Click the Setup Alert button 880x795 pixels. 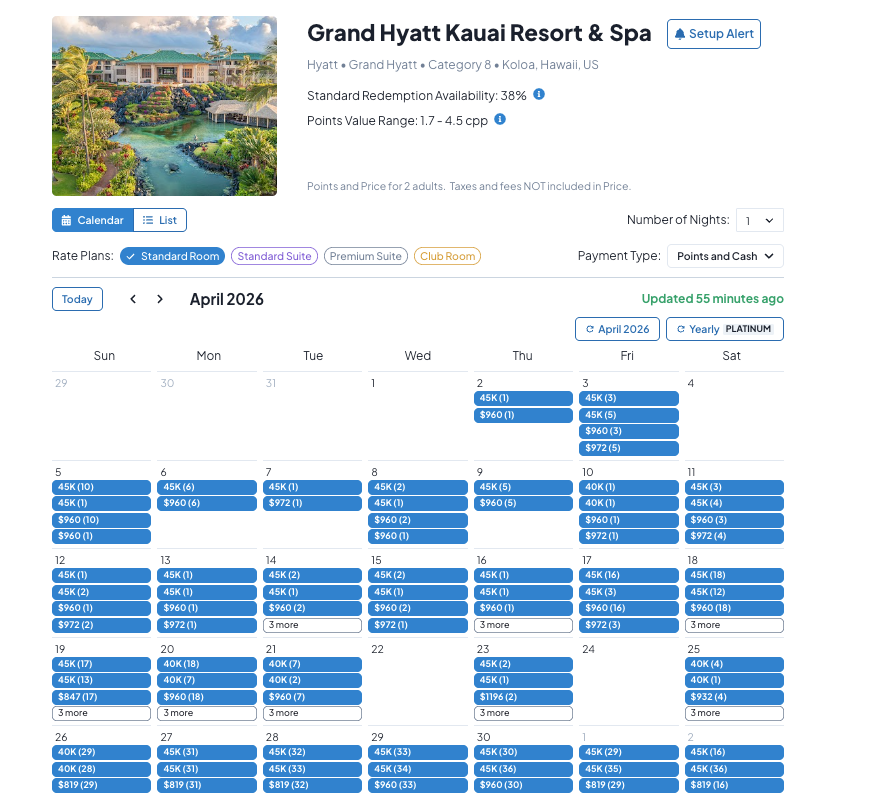(713, 34)
